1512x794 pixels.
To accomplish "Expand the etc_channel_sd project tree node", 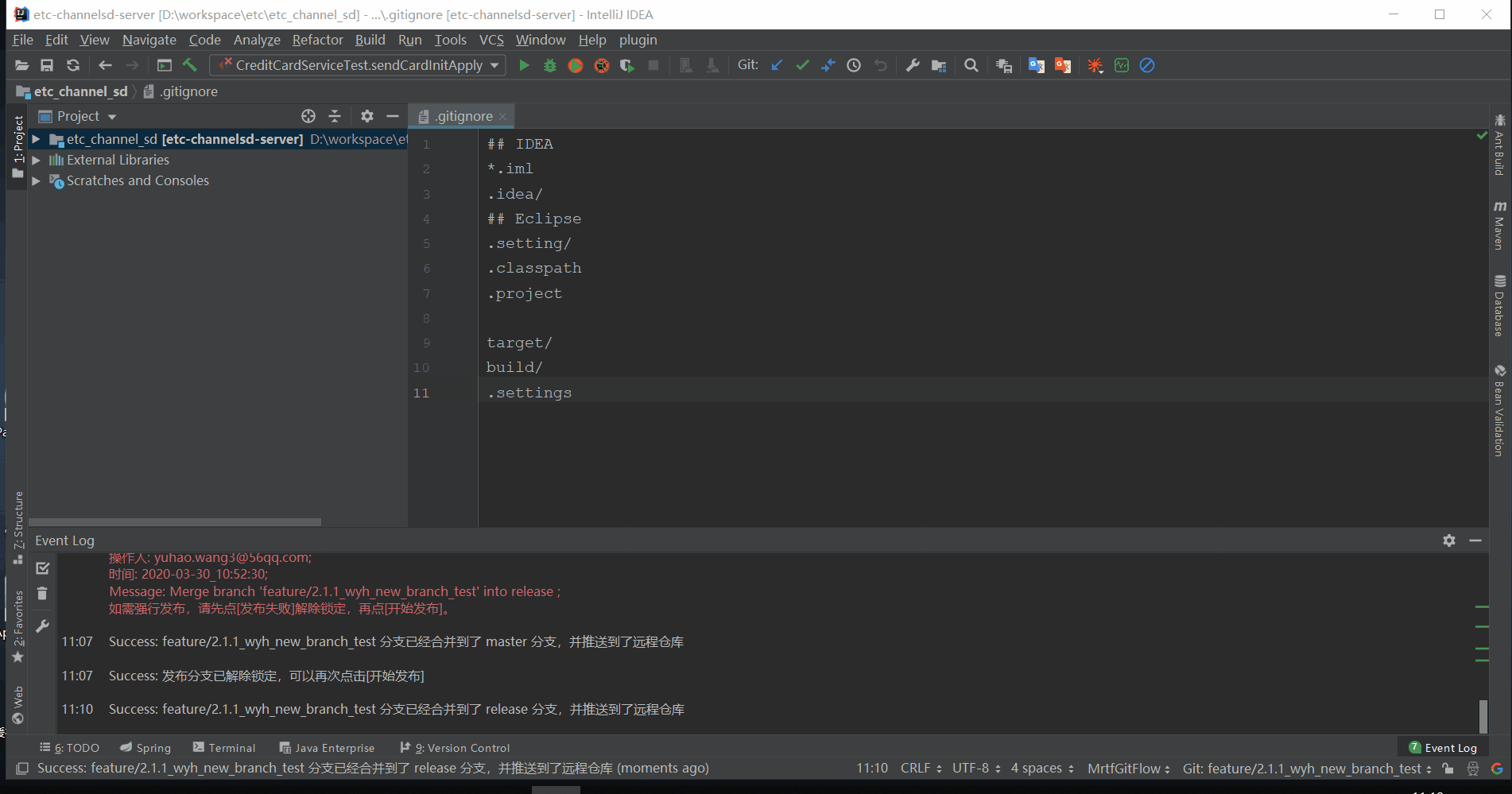I will [x=36, y=139].
